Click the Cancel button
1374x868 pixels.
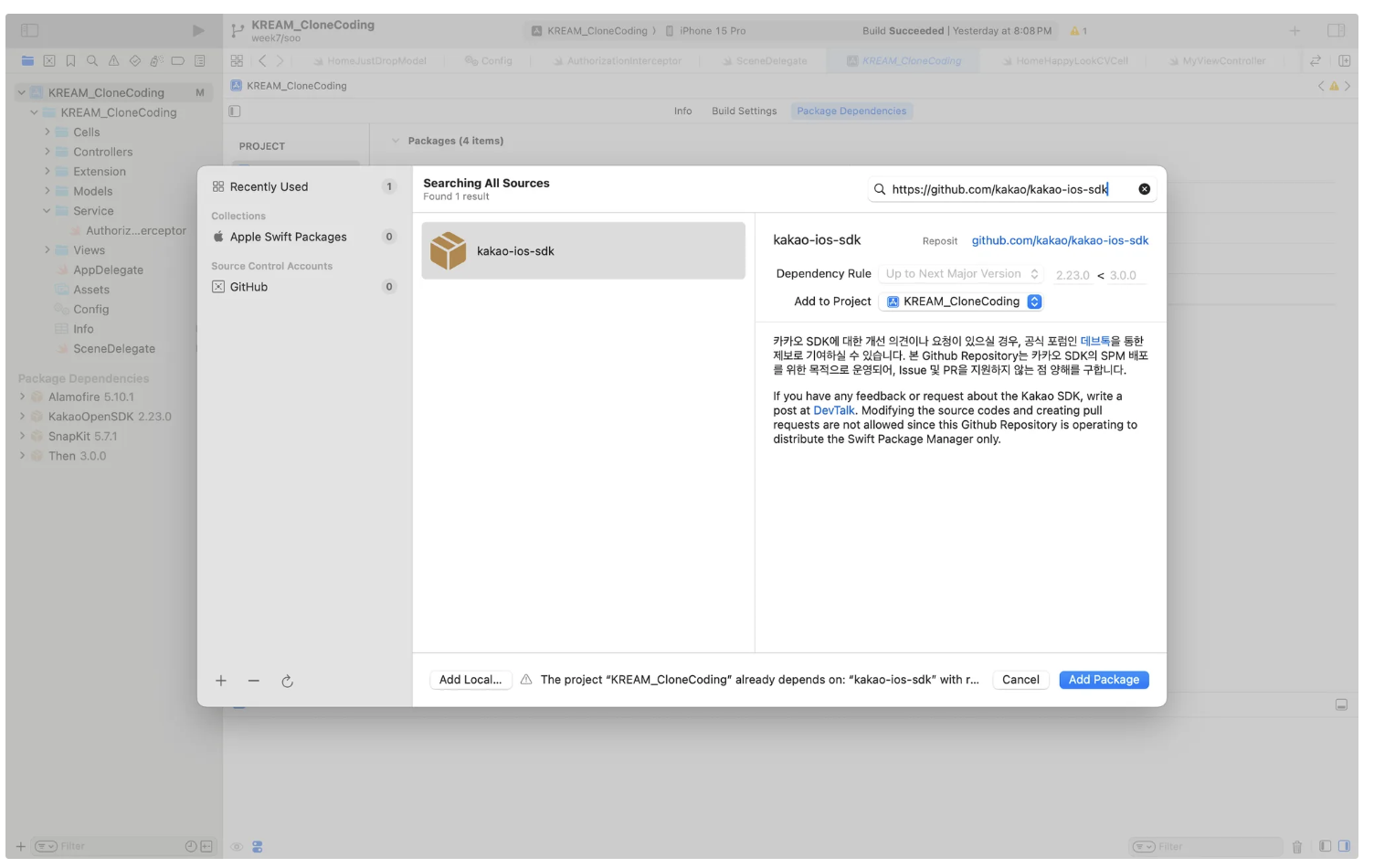(x=1020, y=680)
